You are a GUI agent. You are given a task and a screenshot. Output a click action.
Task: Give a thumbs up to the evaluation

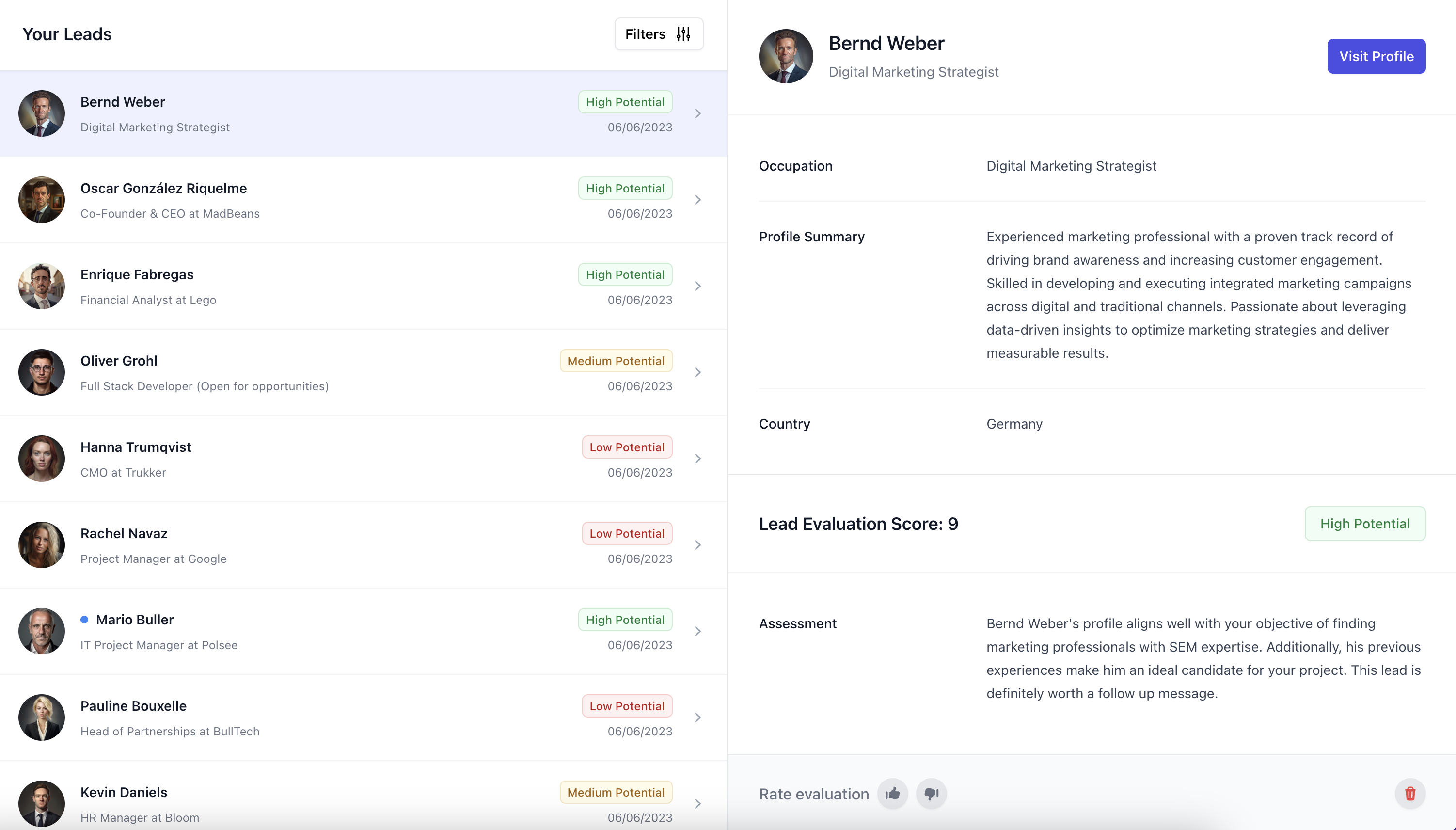point(892,793)
